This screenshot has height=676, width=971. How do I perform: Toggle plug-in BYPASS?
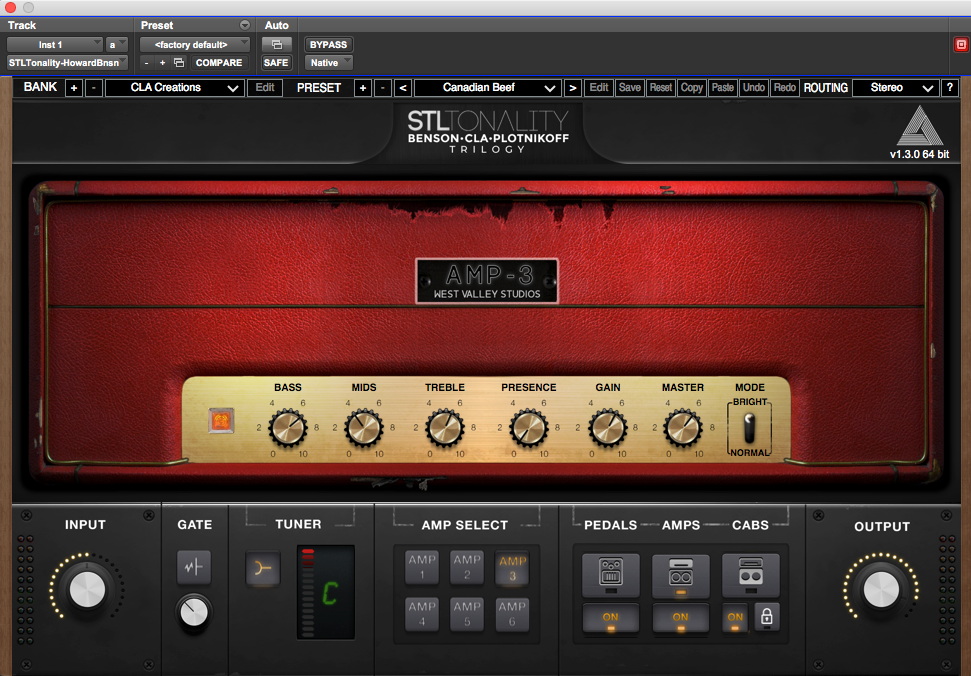pyautogui.click(x=328, y=45)
